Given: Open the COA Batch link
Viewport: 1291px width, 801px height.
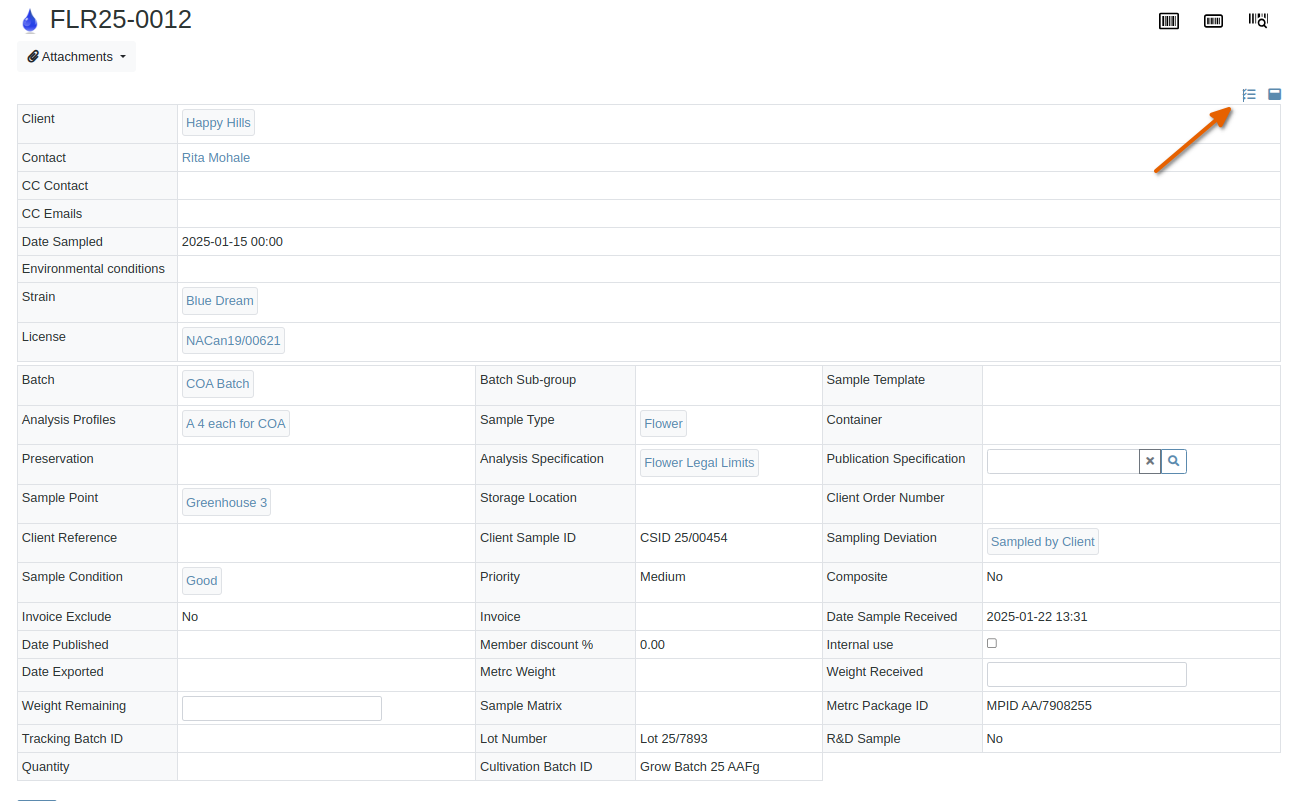Looking at the screenshot, I should pos(217,383).
